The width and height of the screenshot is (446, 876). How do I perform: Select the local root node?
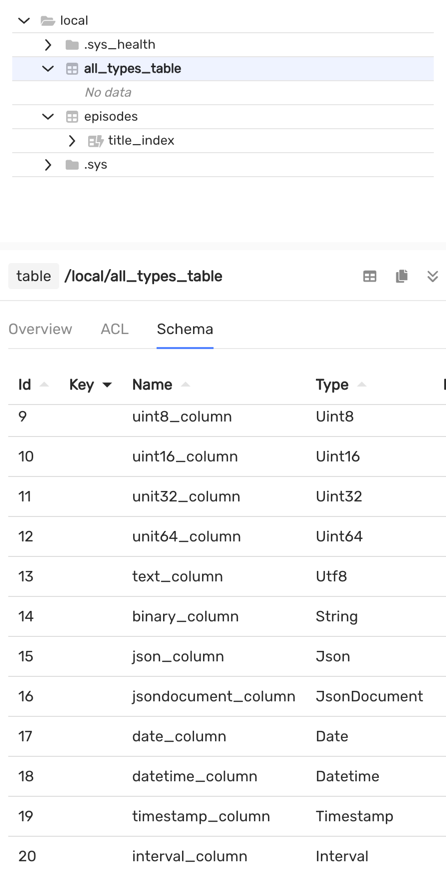pos(74,21)
